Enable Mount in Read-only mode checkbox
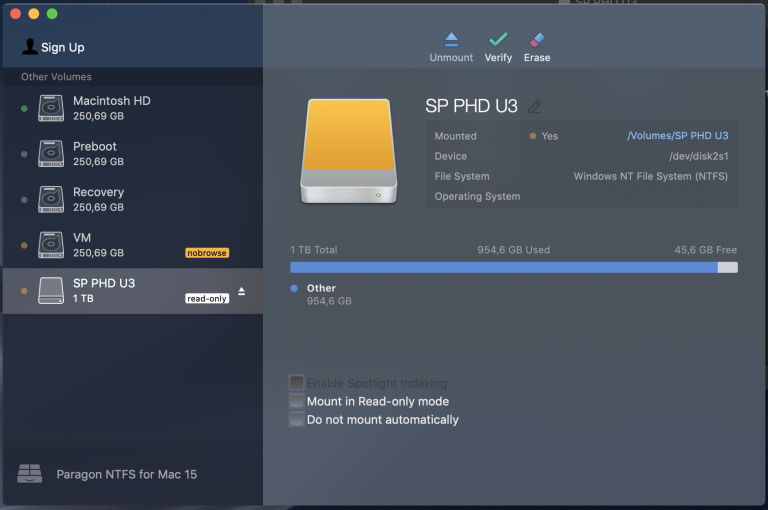 click(296, 401)
